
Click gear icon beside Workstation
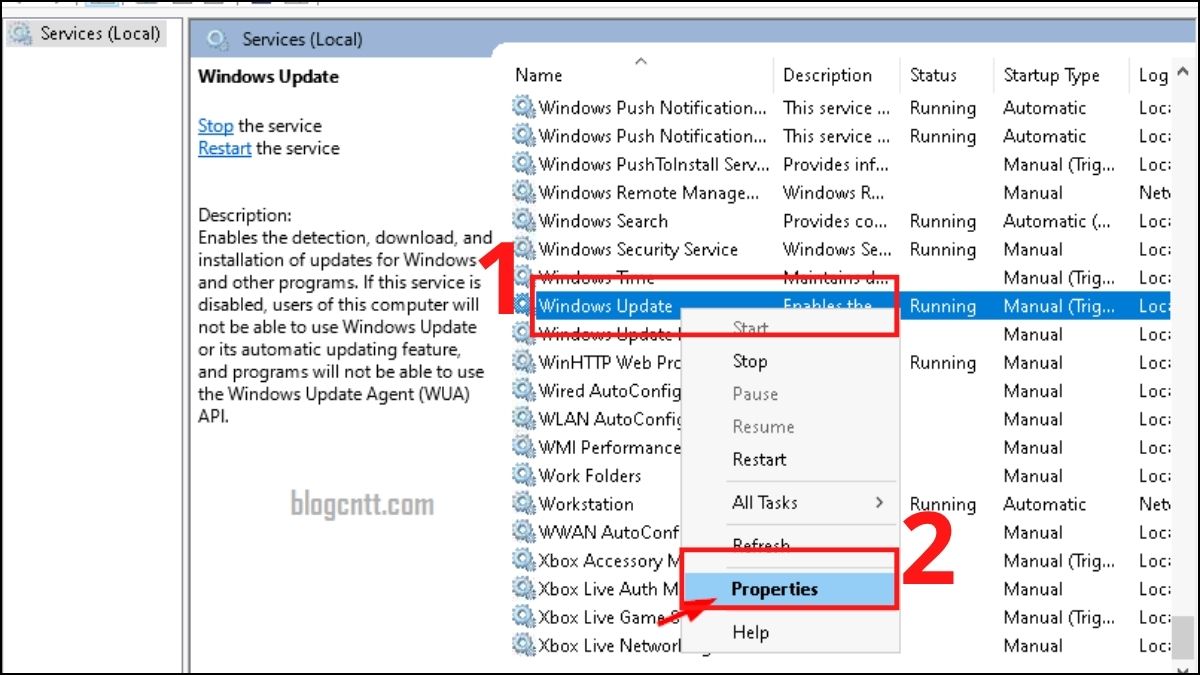coord(524,504)
